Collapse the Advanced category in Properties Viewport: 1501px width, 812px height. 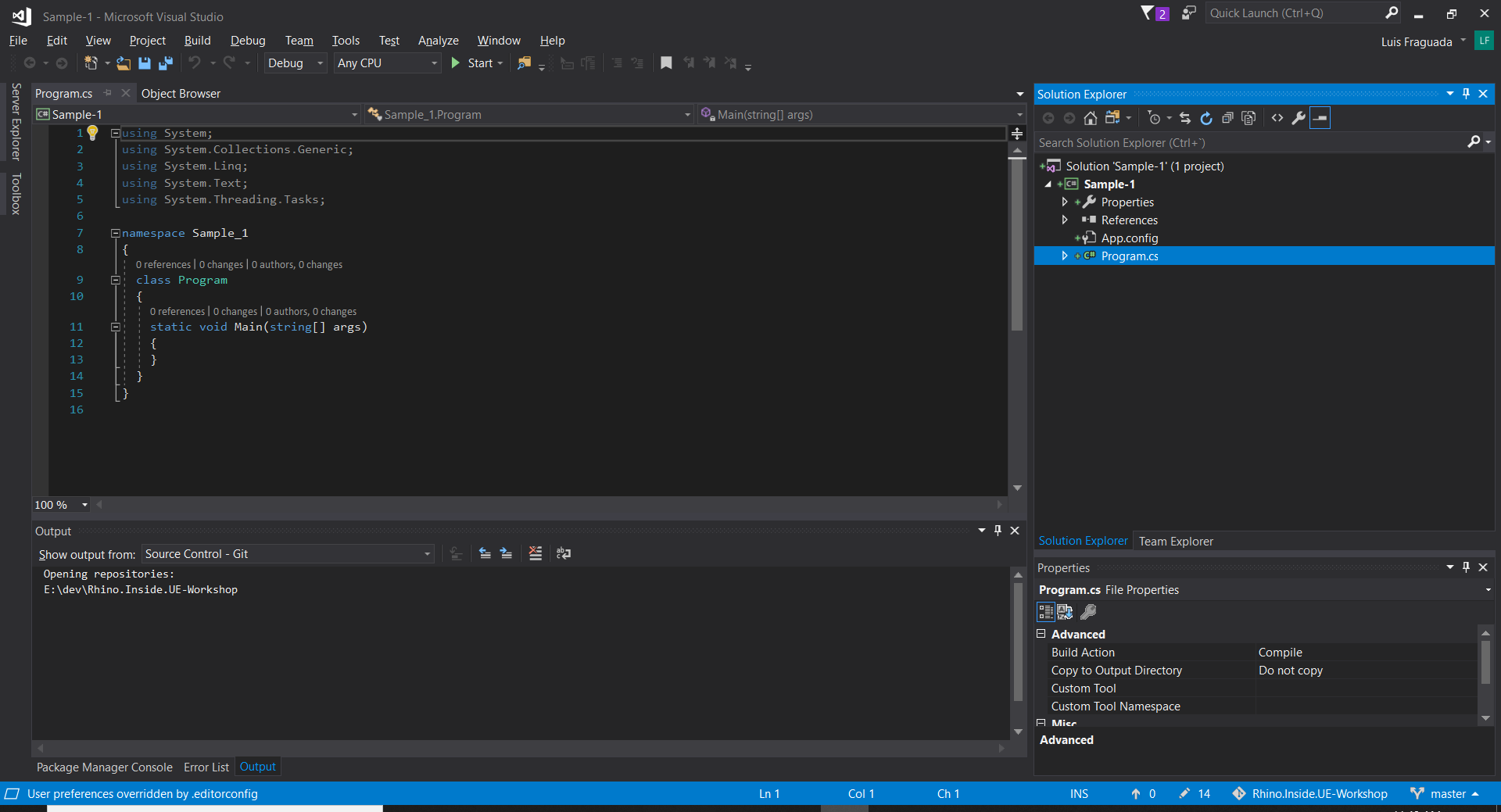pyautogui.click(x=1041, y=634)
